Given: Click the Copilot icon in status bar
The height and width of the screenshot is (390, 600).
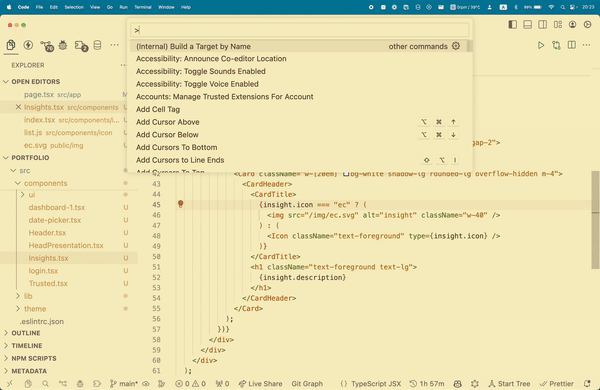Looking at the screenshot, I should coord(457,383).
